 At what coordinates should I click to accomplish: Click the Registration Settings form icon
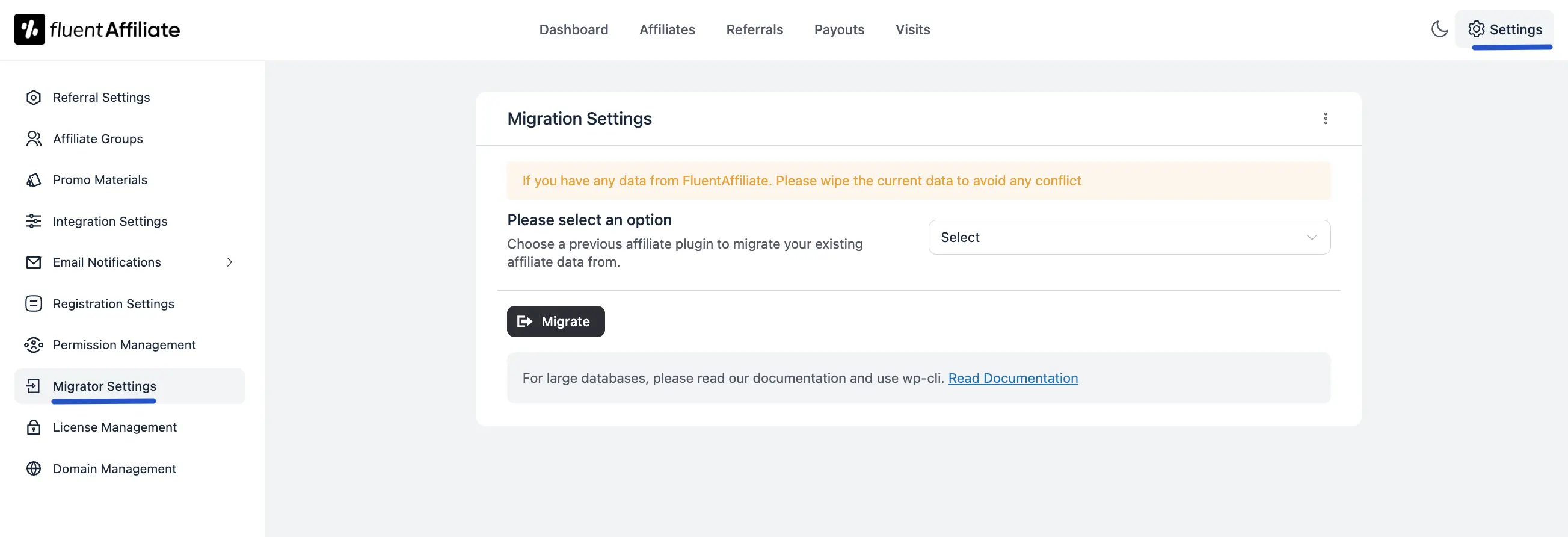34,303
